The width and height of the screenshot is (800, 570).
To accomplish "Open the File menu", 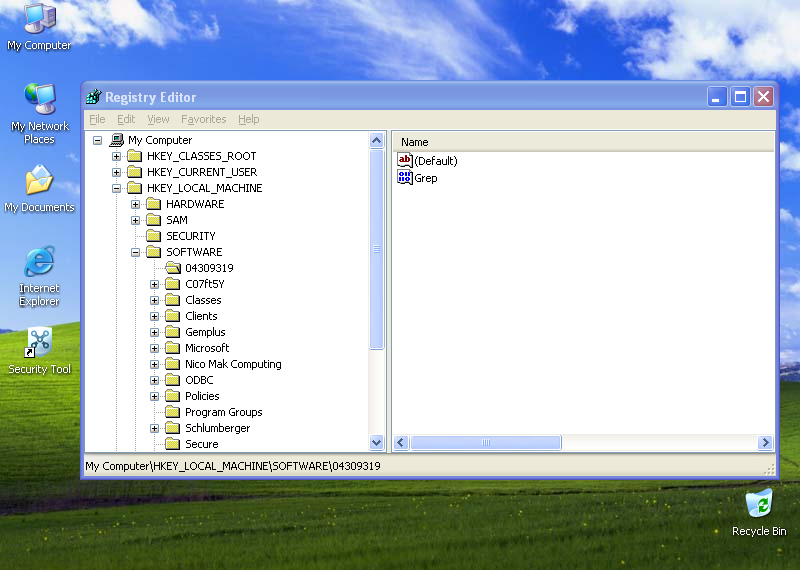I will coord(97,119).
